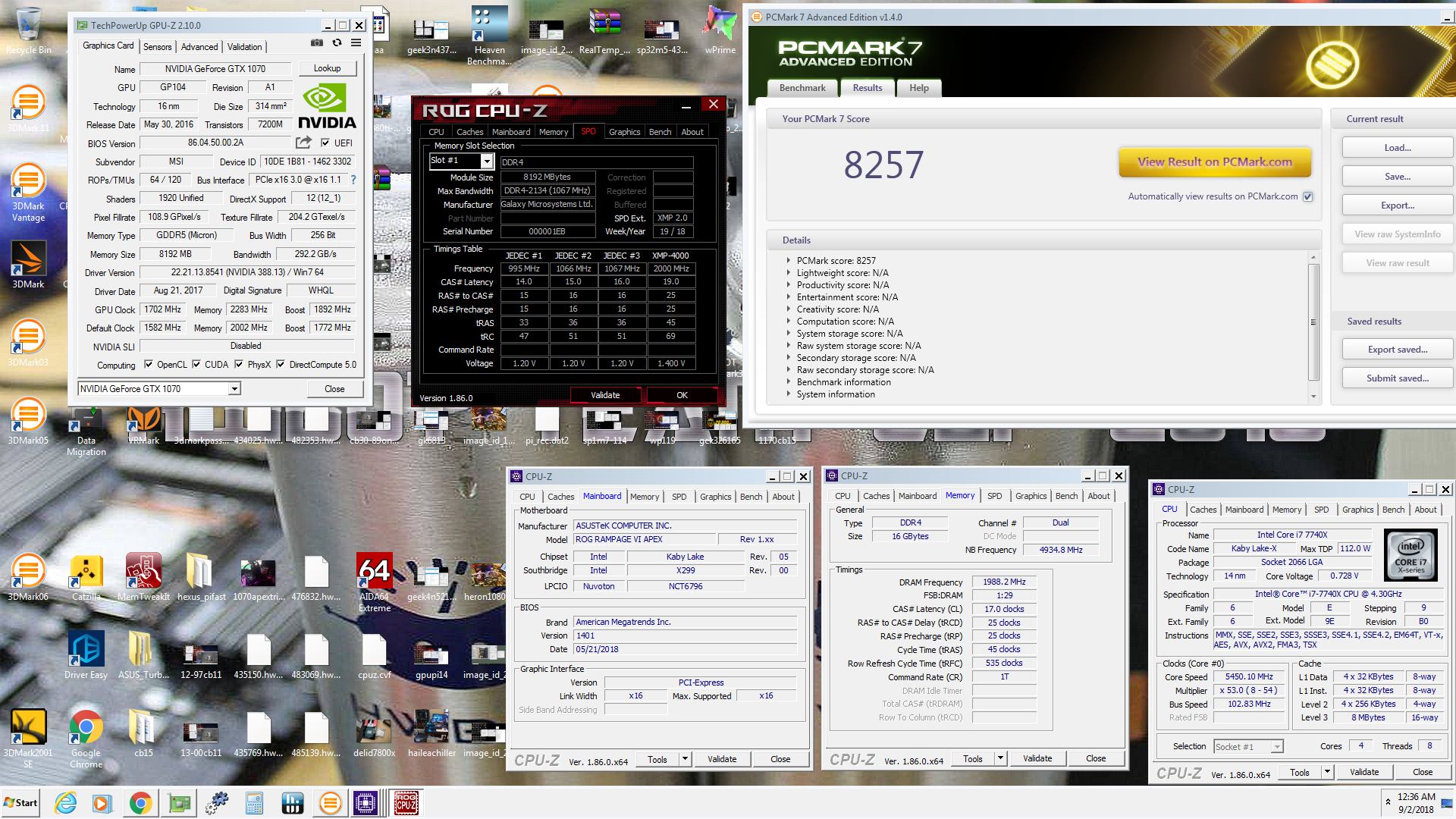Open the Tools dropdown arrow in CPU tab CPU-Z

point(1327,772)
